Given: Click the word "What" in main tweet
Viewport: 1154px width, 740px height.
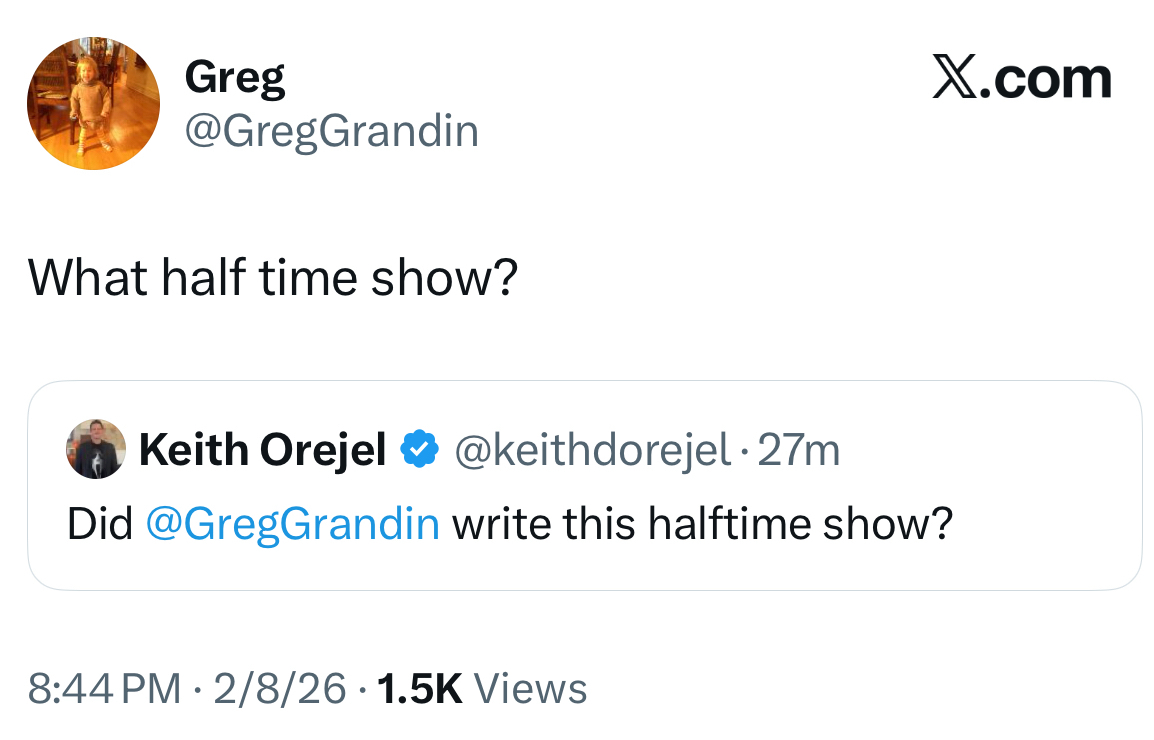Looking at the screenshot, I should coord(88,277).
